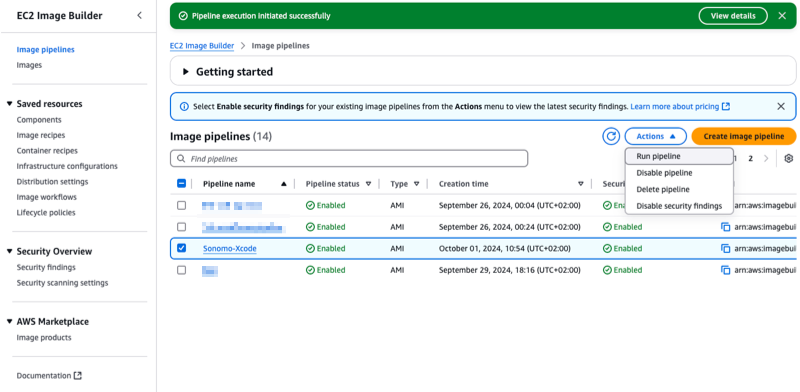
Task: Close the Actions dropdown button
Action: pyautogui.click(x=656, y=136)
